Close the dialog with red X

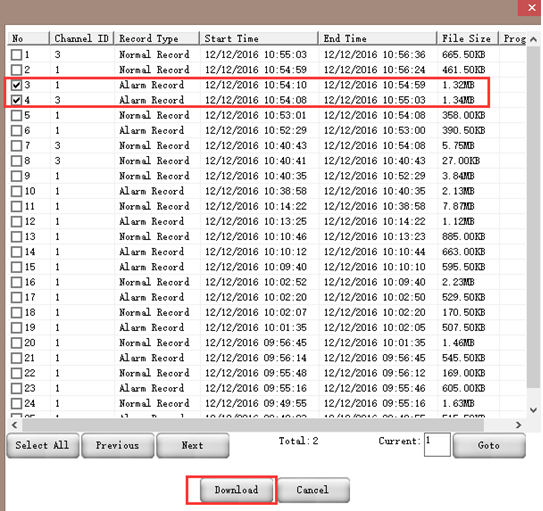(531, 8)
